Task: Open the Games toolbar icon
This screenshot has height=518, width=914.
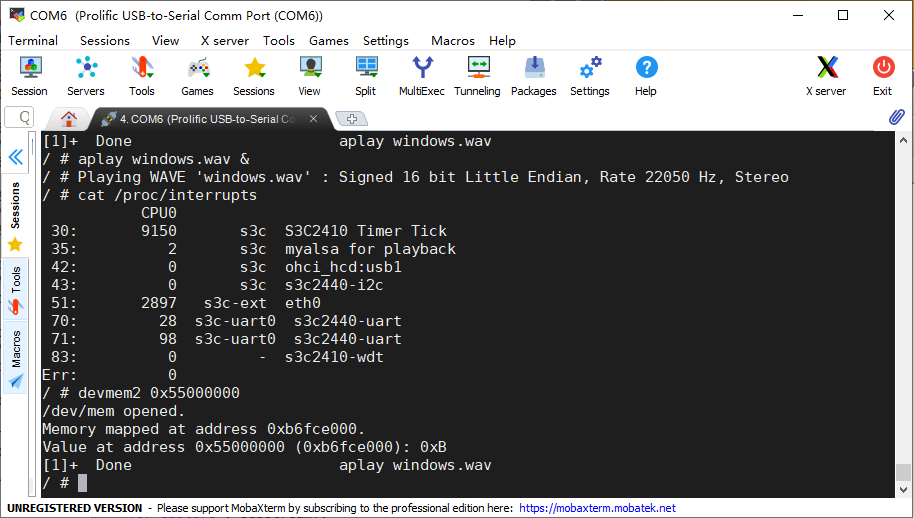Action: click(198, 76)
